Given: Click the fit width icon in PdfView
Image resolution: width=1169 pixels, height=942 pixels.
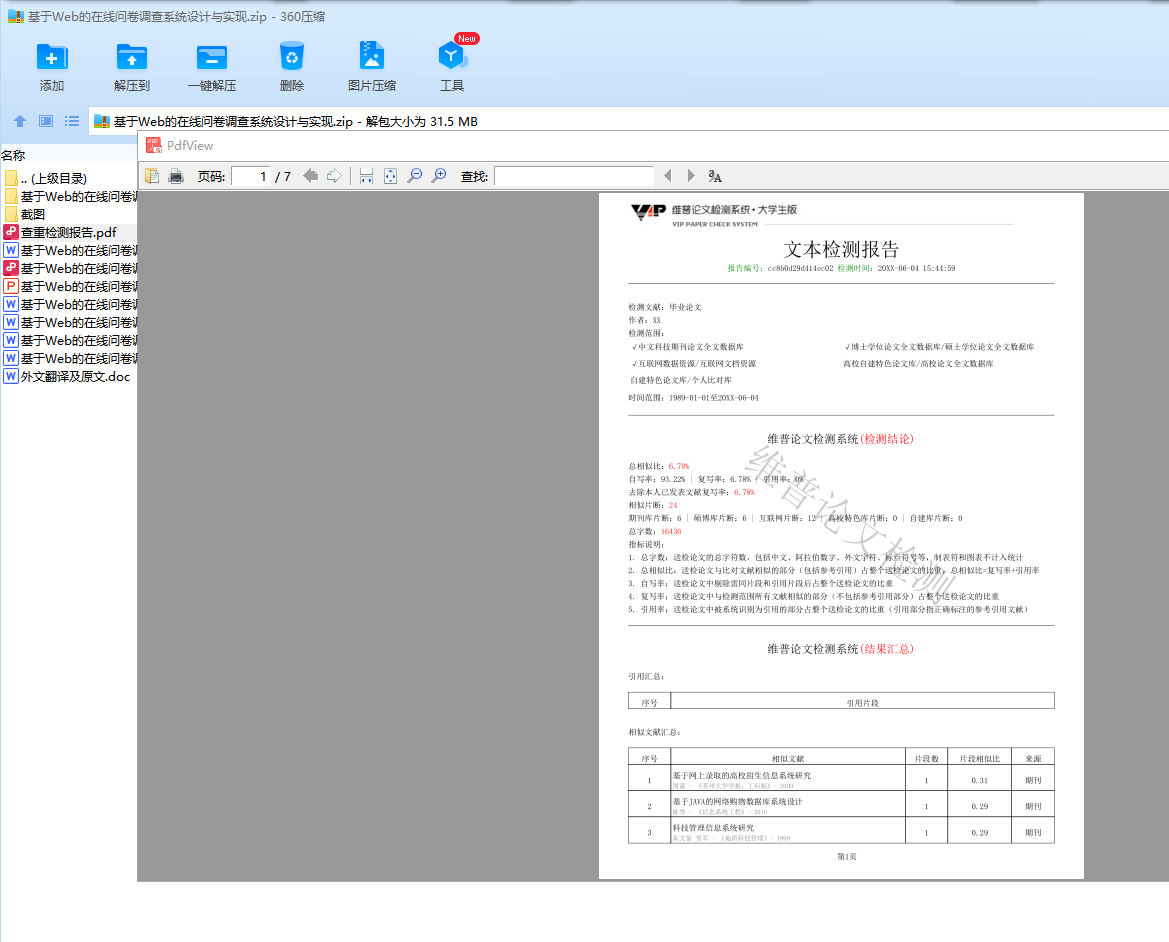Looking at the screenshot, I should 366,176.
